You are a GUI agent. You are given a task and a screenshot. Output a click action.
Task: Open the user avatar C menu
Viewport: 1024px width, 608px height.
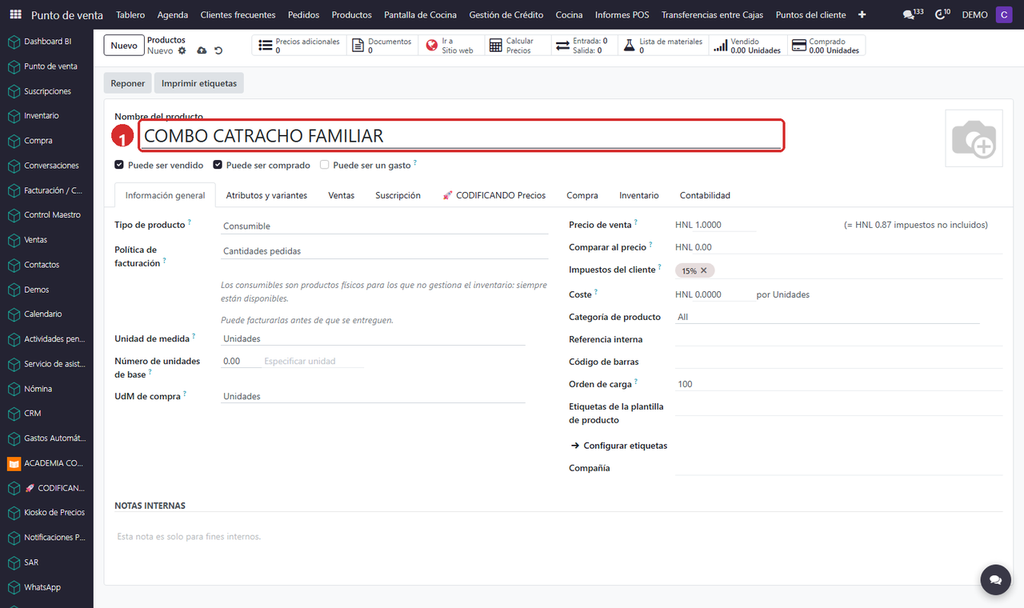click(x=1004, y=14)
